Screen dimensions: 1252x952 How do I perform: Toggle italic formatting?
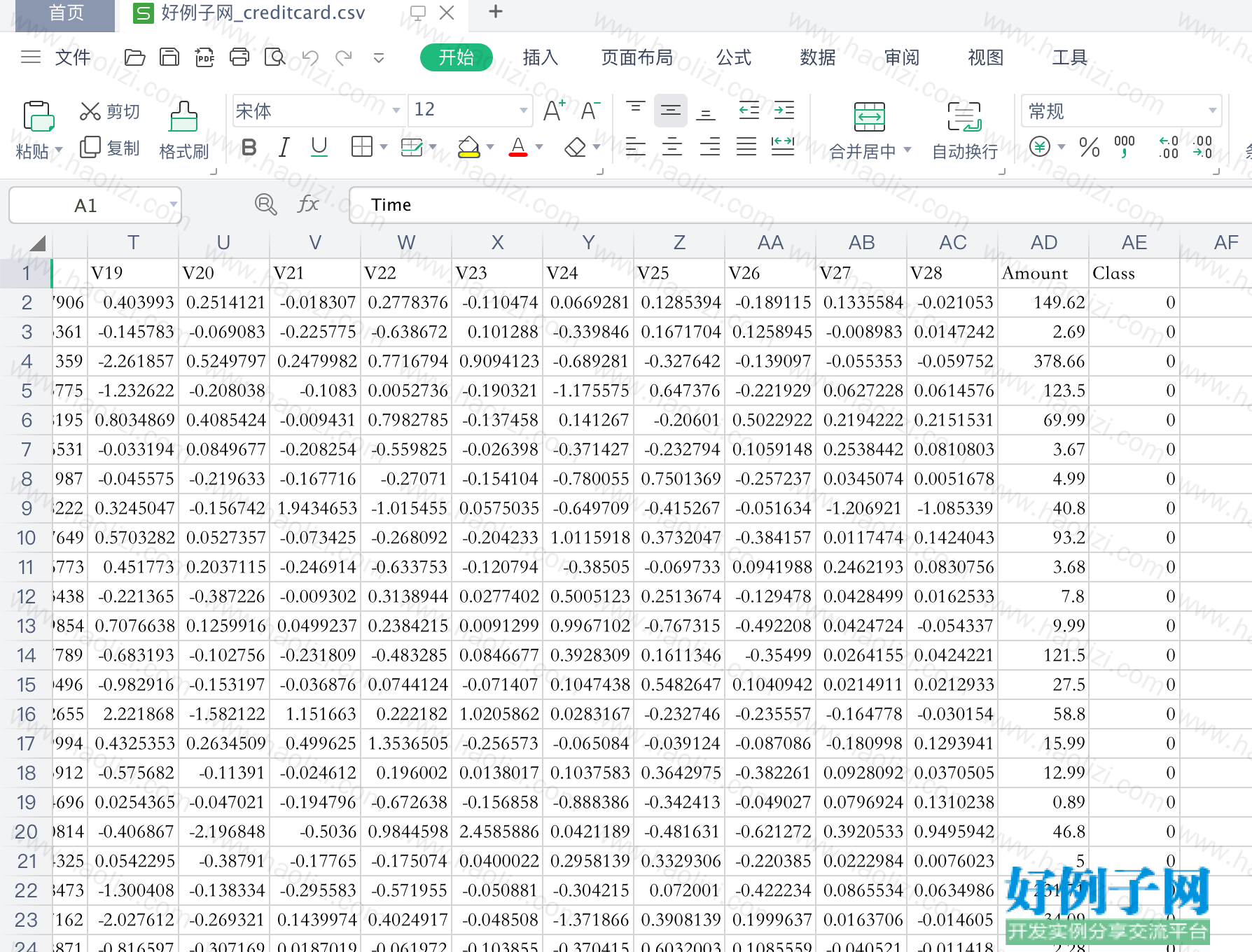pos(284,147)
